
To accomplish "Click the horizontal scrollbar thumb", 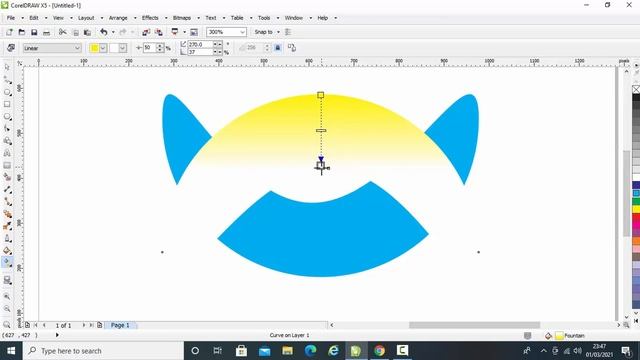I will click(x=474, y=325).
